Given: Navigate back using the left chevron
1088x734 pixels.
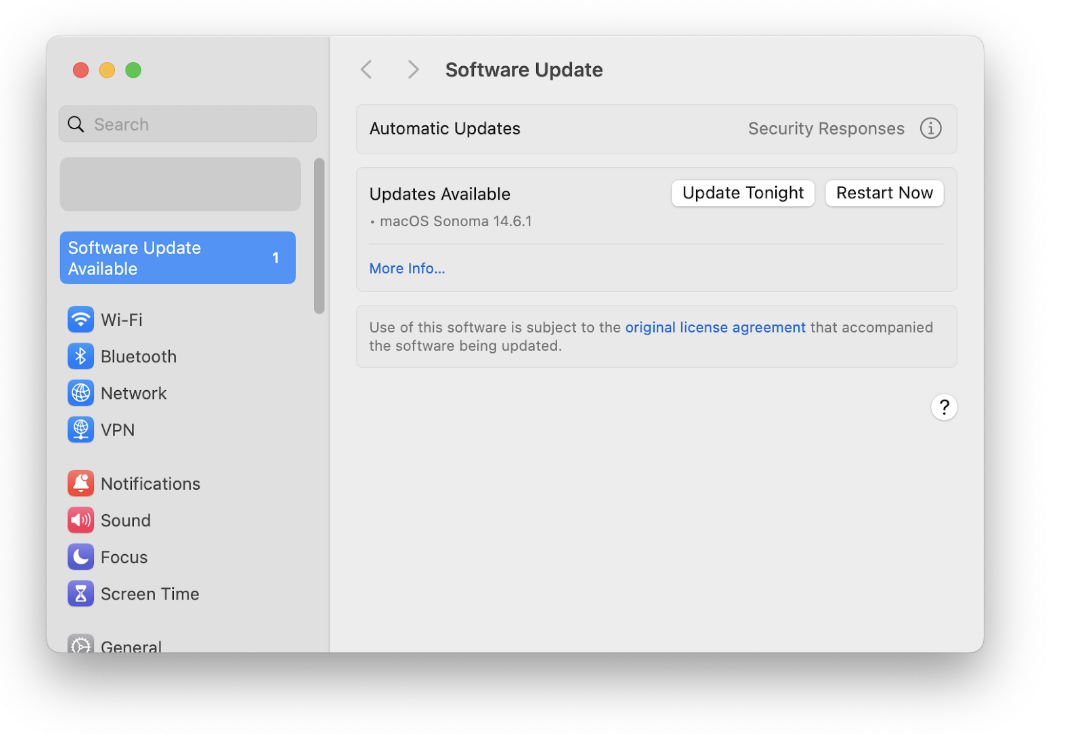Looking at the screenshot, I should click(366, 69).
